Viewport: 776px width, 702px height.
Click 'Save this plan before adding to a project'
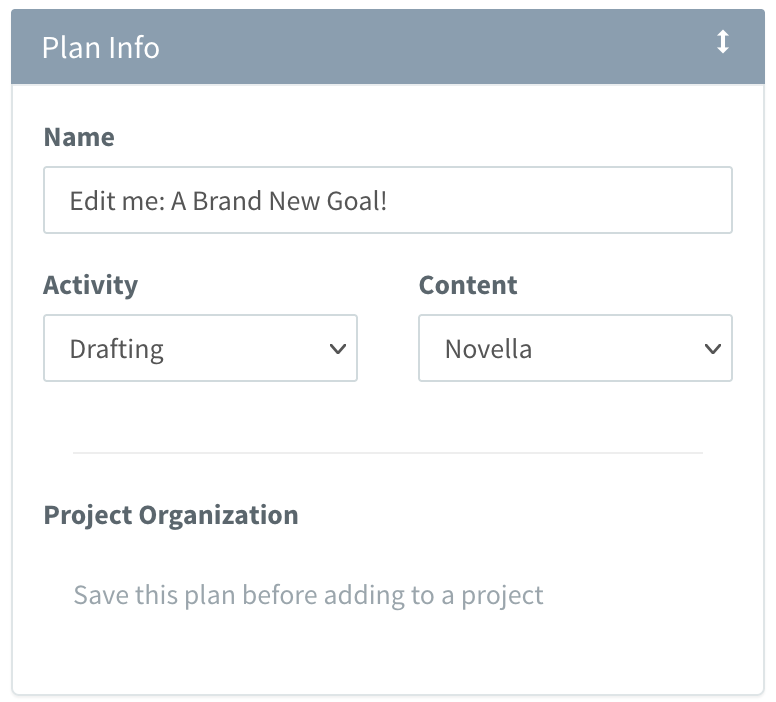tap(308, 596)
